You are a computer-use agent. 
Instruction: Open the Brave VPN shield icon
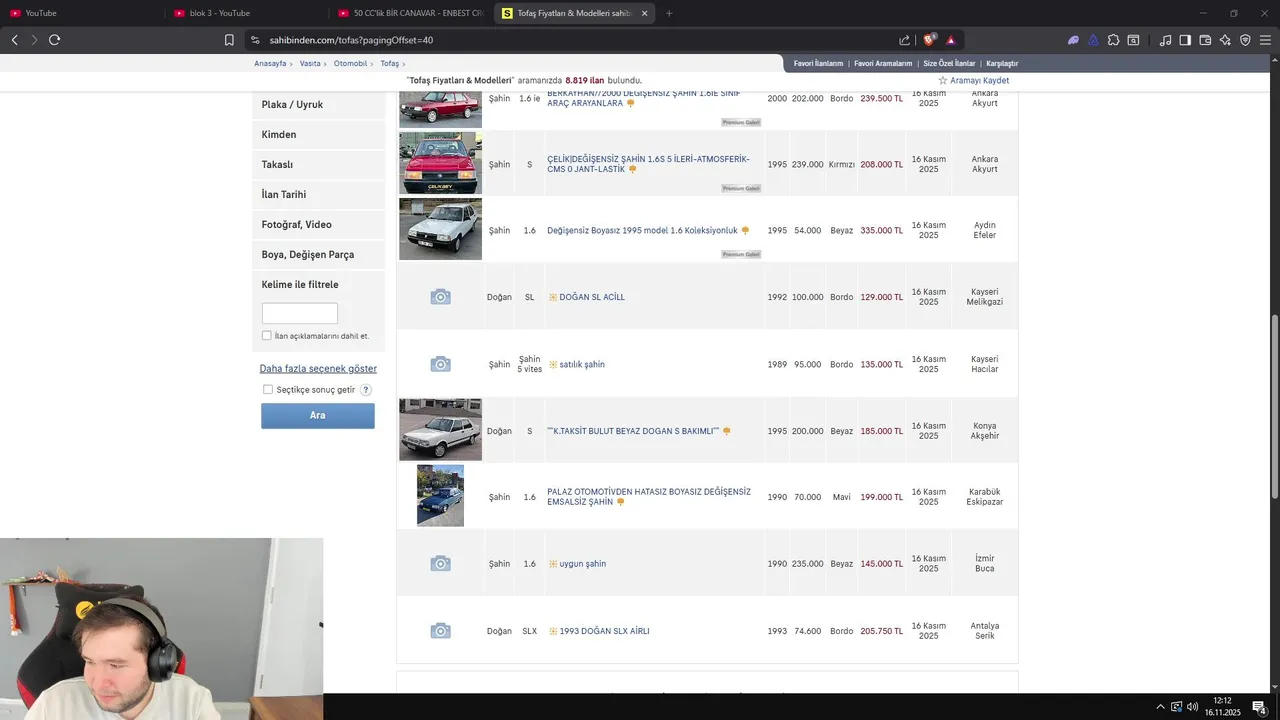point(1245,40)
